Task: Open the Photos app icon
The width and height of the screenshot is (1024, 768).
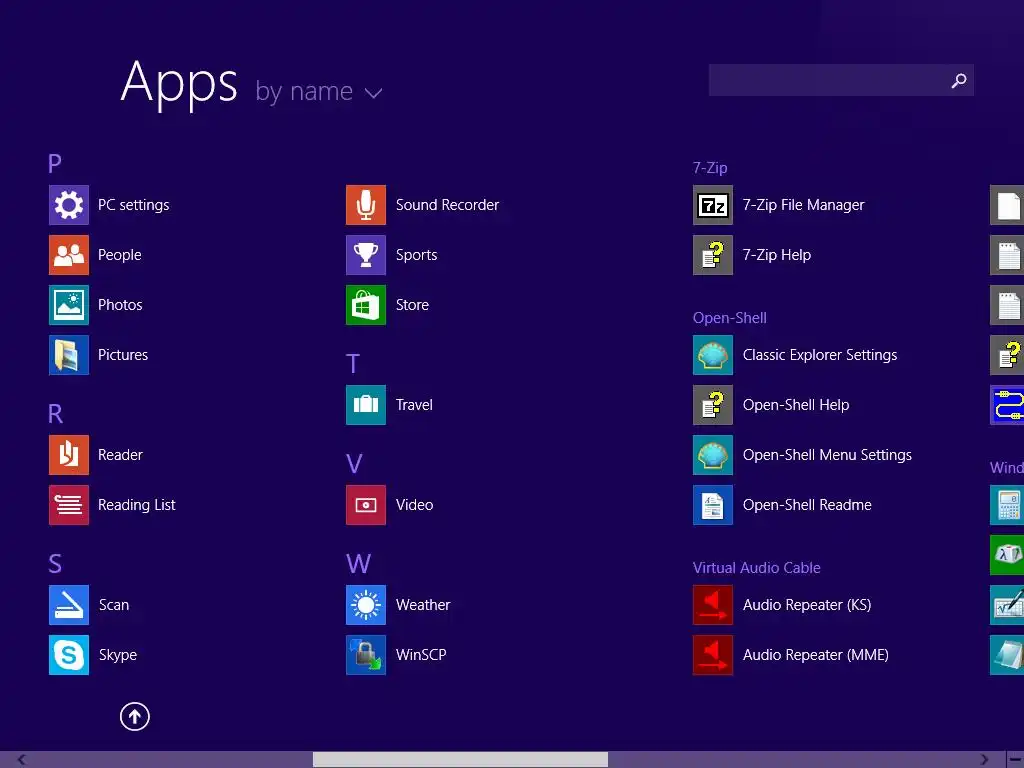Action: click(x=69, y=305)
